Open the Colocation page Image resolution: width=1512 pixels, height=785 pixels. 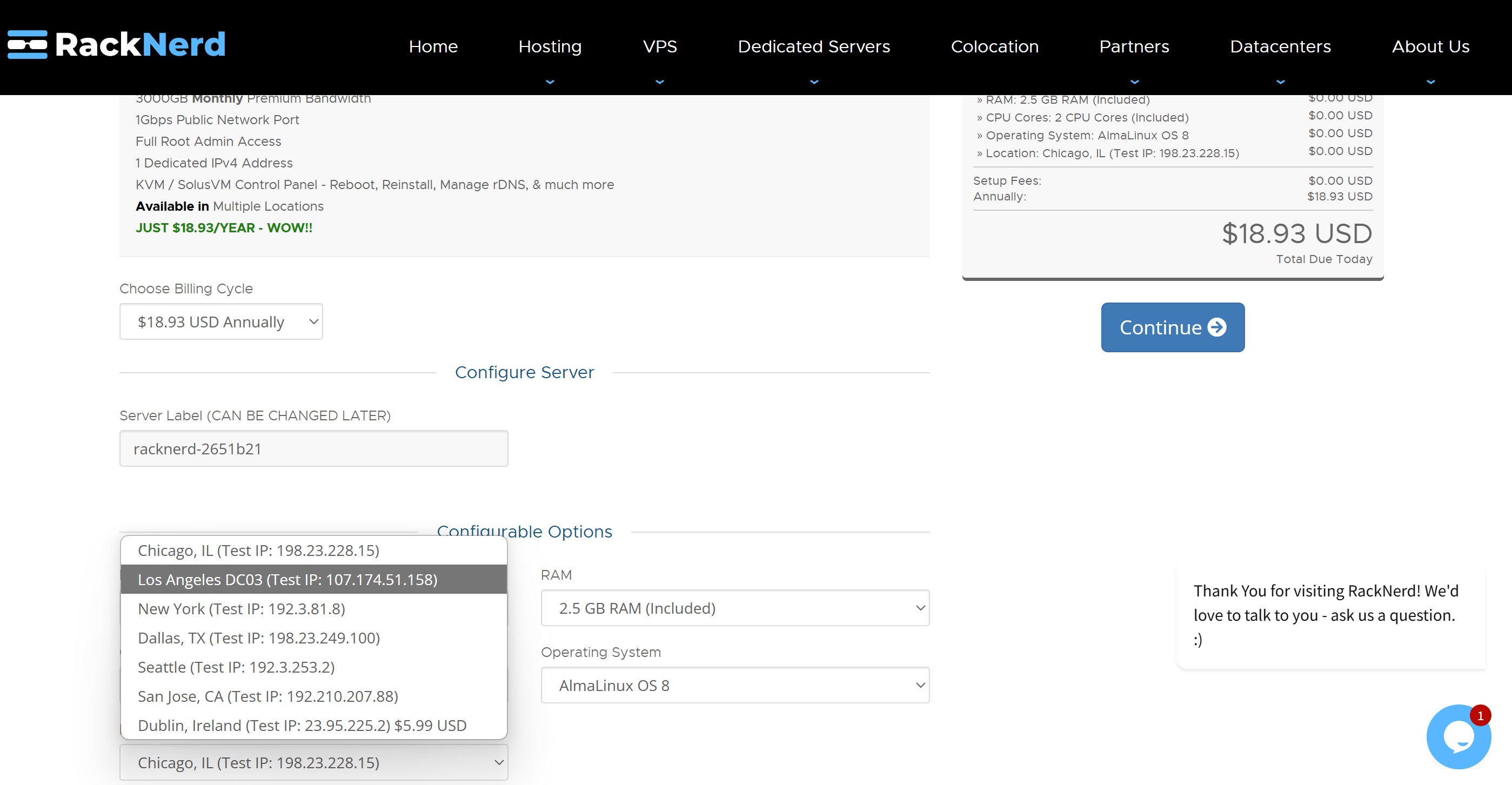click(x=994, y=46)
